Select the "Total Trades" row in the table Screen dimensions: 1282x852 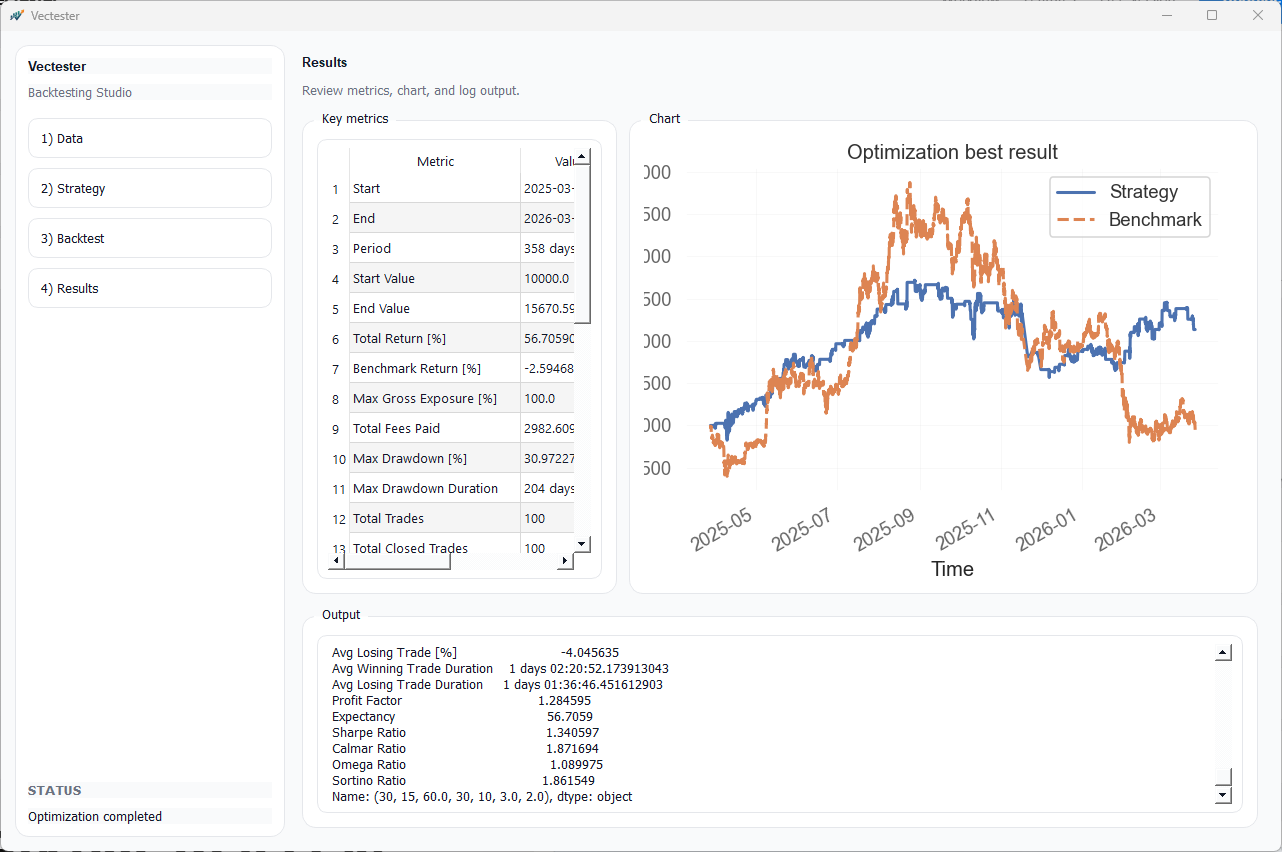pos(434,518)
